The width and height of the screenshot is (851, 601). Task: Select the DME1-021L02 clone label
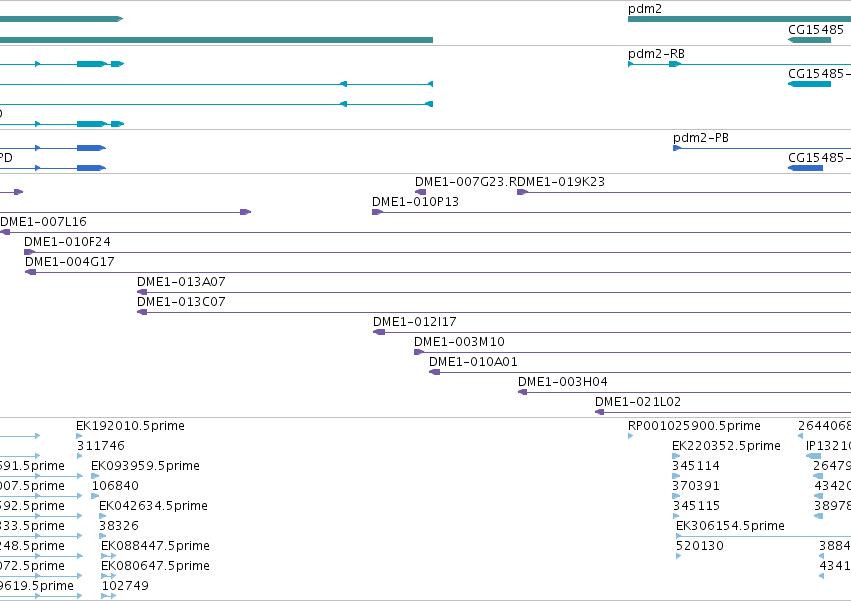[638, 402]
